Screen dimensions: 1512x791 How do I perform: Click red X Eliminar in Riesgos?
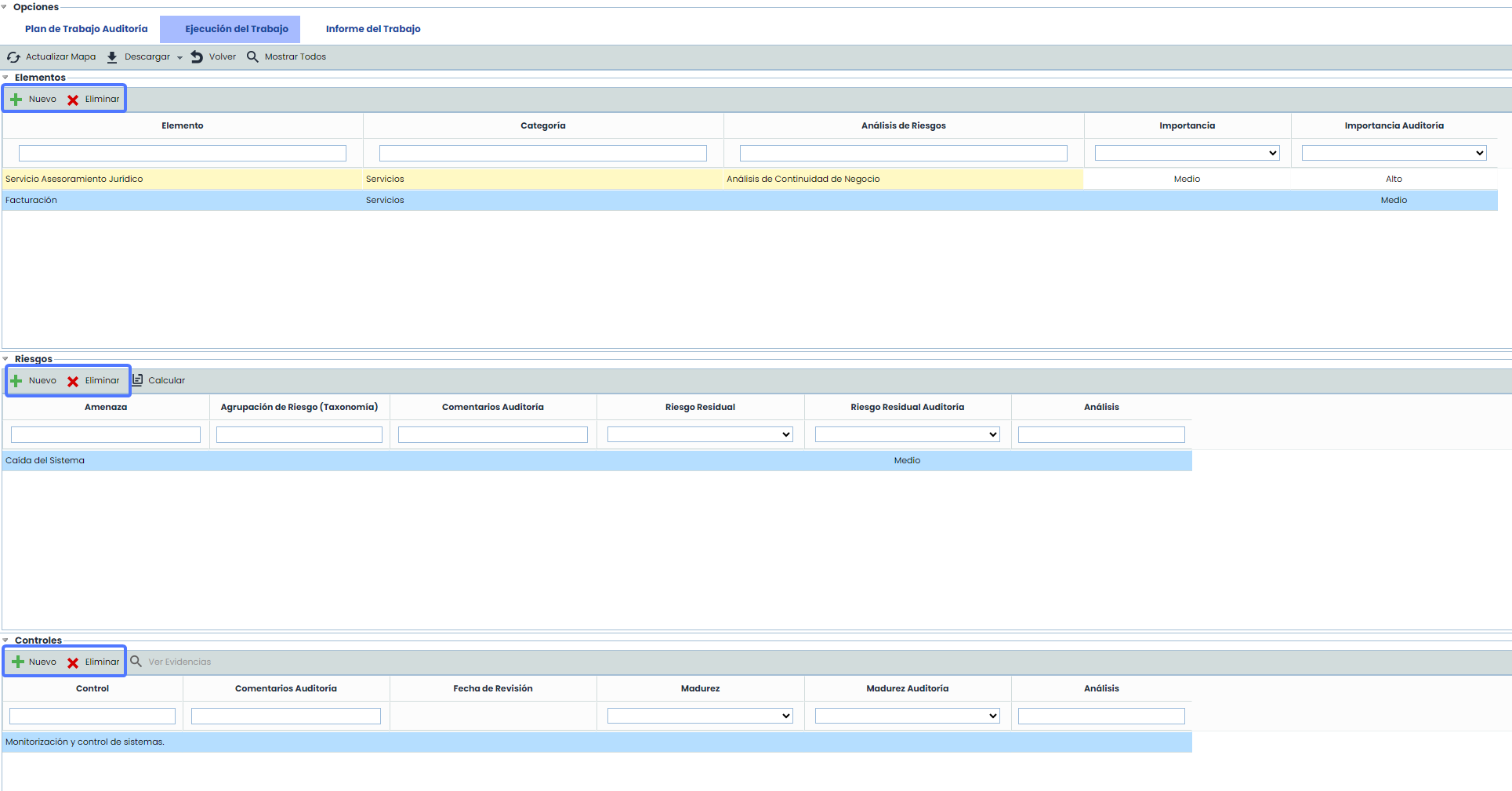point(73,381)
